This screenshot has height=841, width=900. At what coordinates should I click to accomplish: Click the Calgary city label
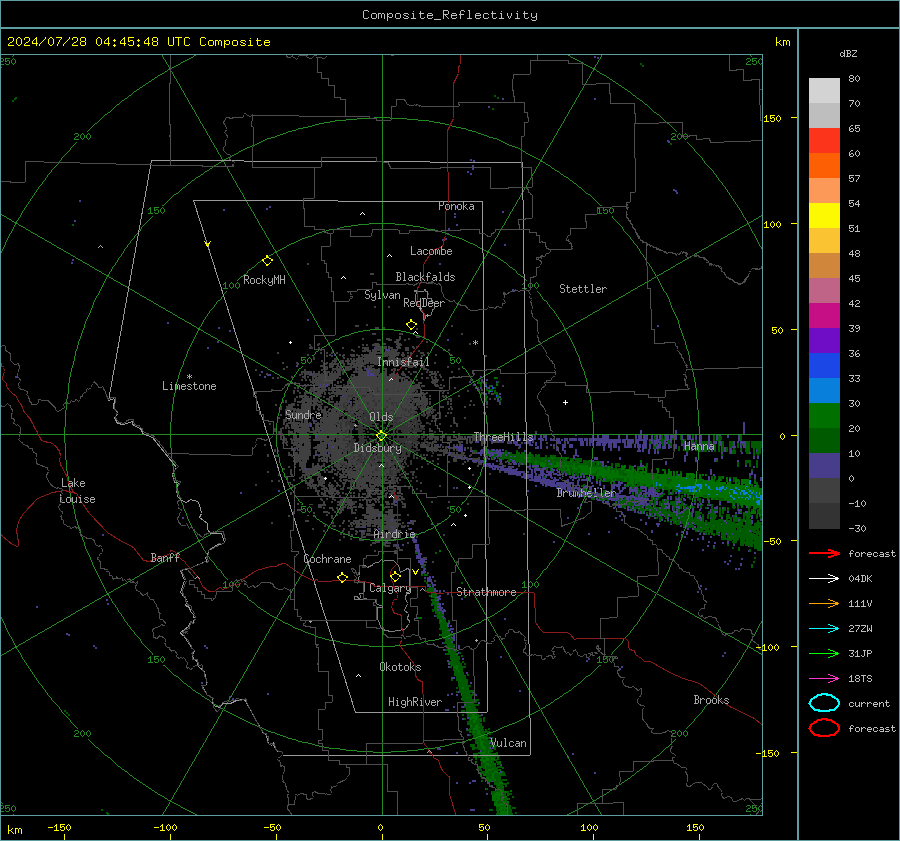(x=390, y=588)
